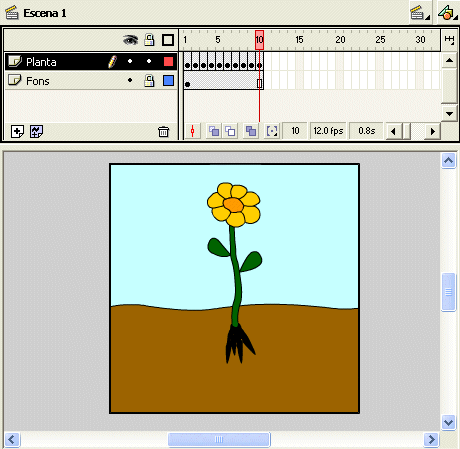This screenshot has width=460, height=449.
Task: Click the Escena 1 scene label
Action: click(45, 13)
